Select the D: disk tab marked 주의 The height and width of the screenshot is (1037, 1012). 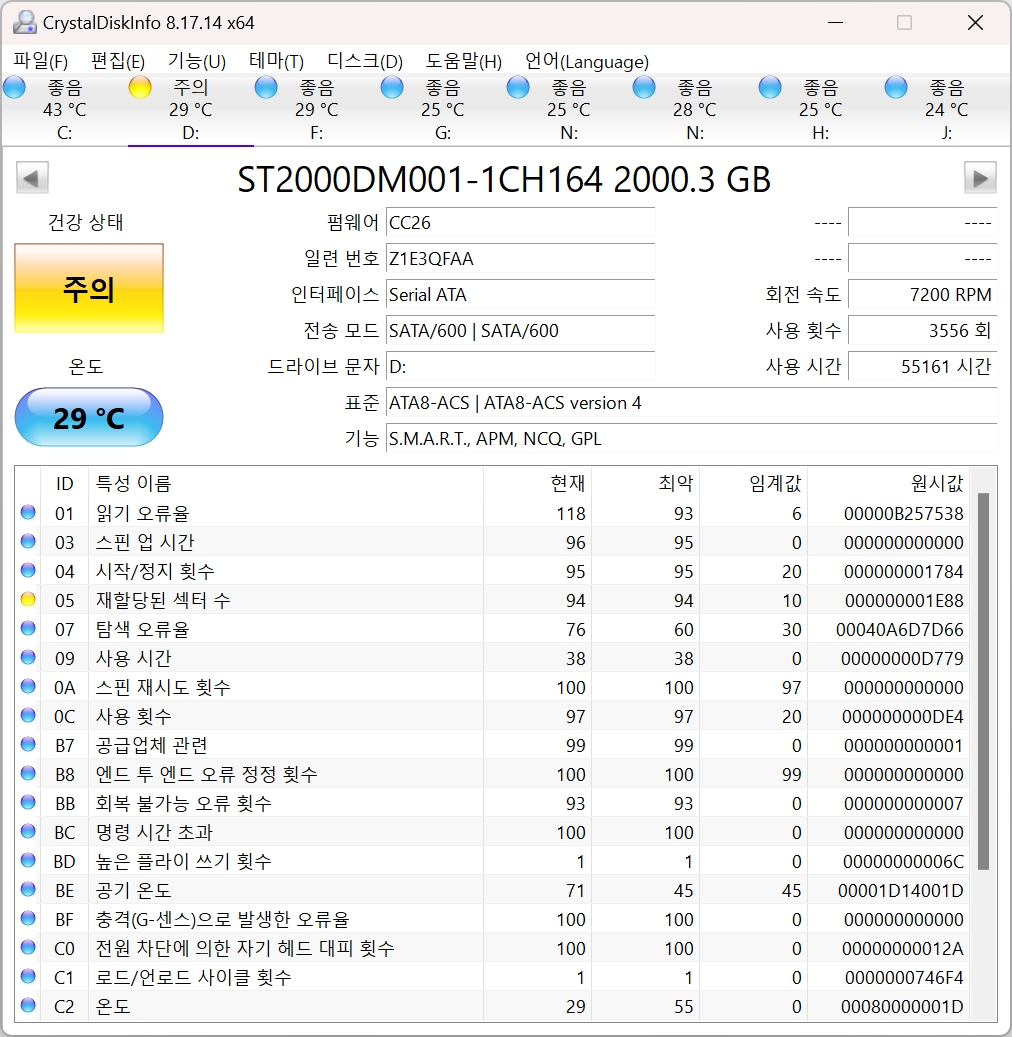tap(190, 110)
